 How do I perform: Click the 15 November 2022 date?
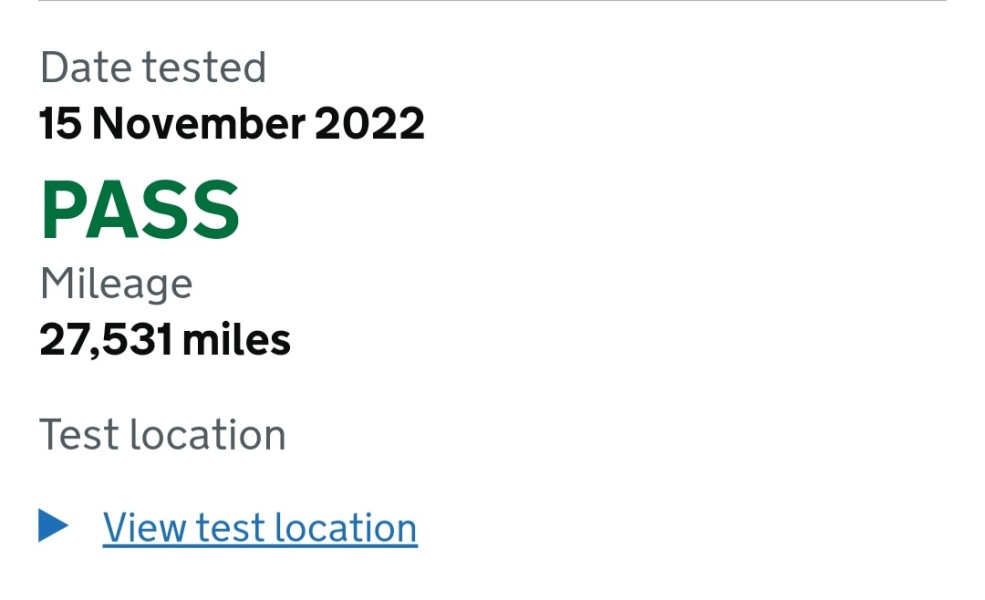pyautogui.click(x=232, y=124)
